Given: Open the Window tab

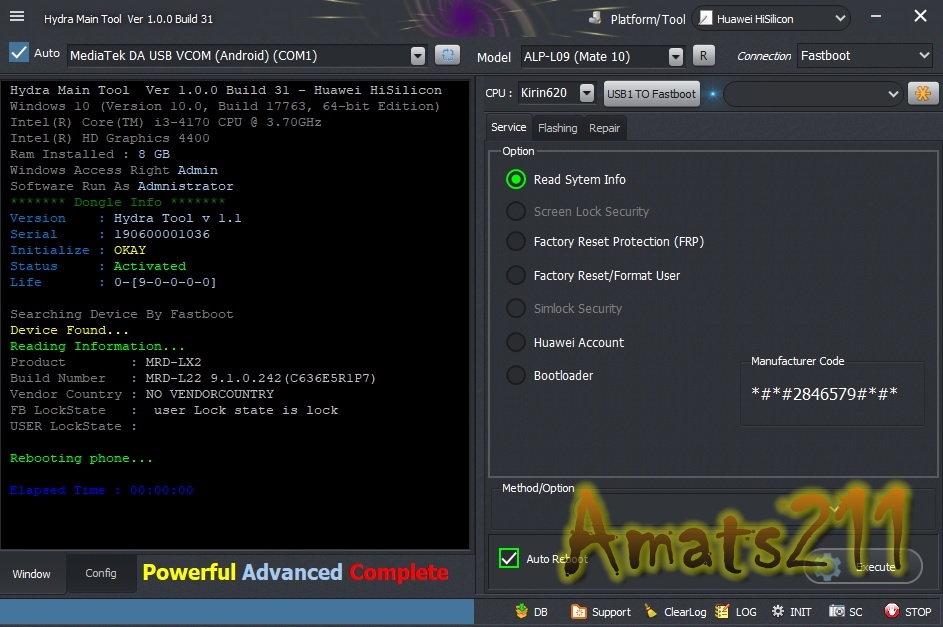Looking at the screenshot, I should tap(31, 574).
